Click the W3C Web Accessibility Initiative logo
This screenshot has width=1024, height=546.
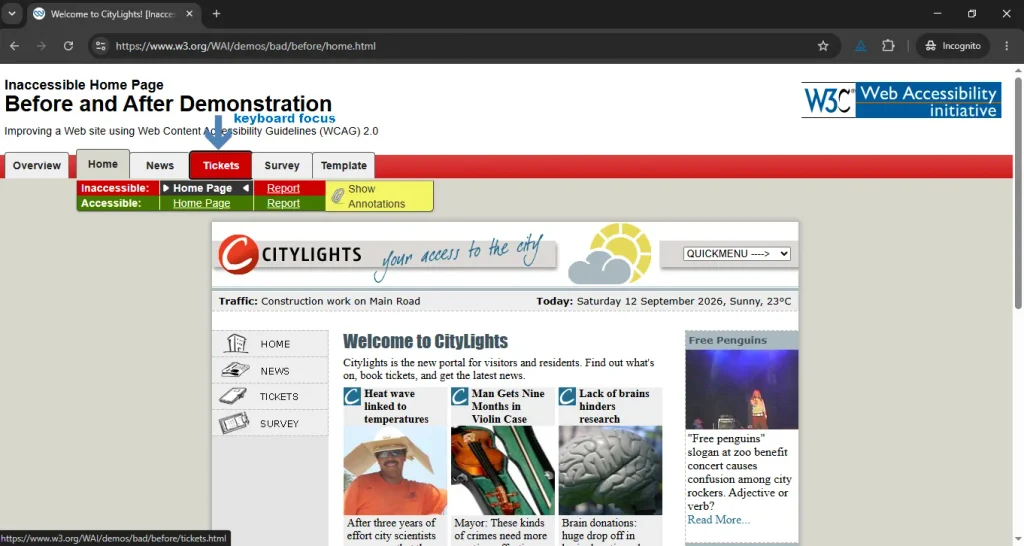click(x=901, y=100)
